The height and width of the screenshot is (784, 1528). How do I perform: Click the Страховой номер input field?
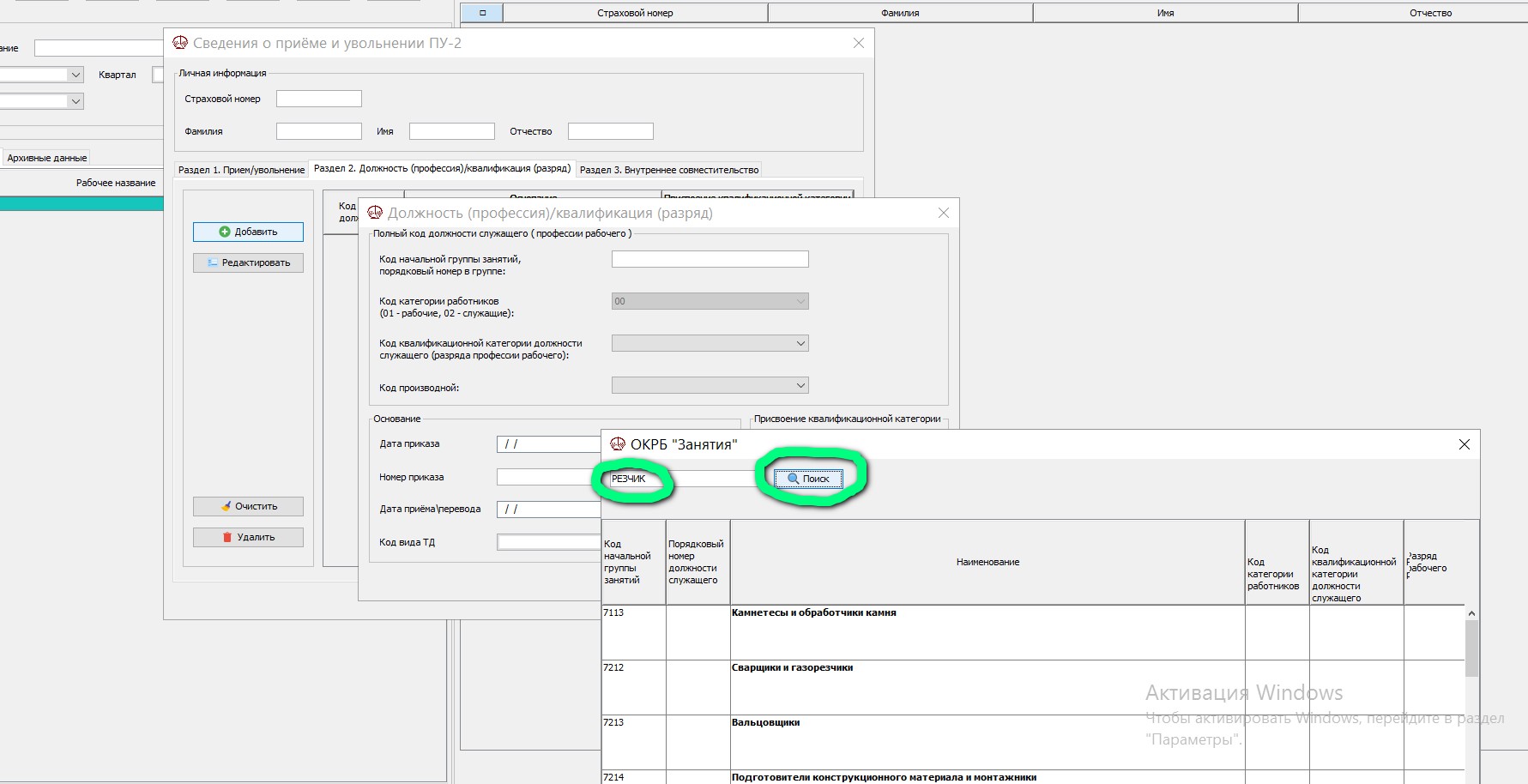pyautogui.click(x=318, y=99)
